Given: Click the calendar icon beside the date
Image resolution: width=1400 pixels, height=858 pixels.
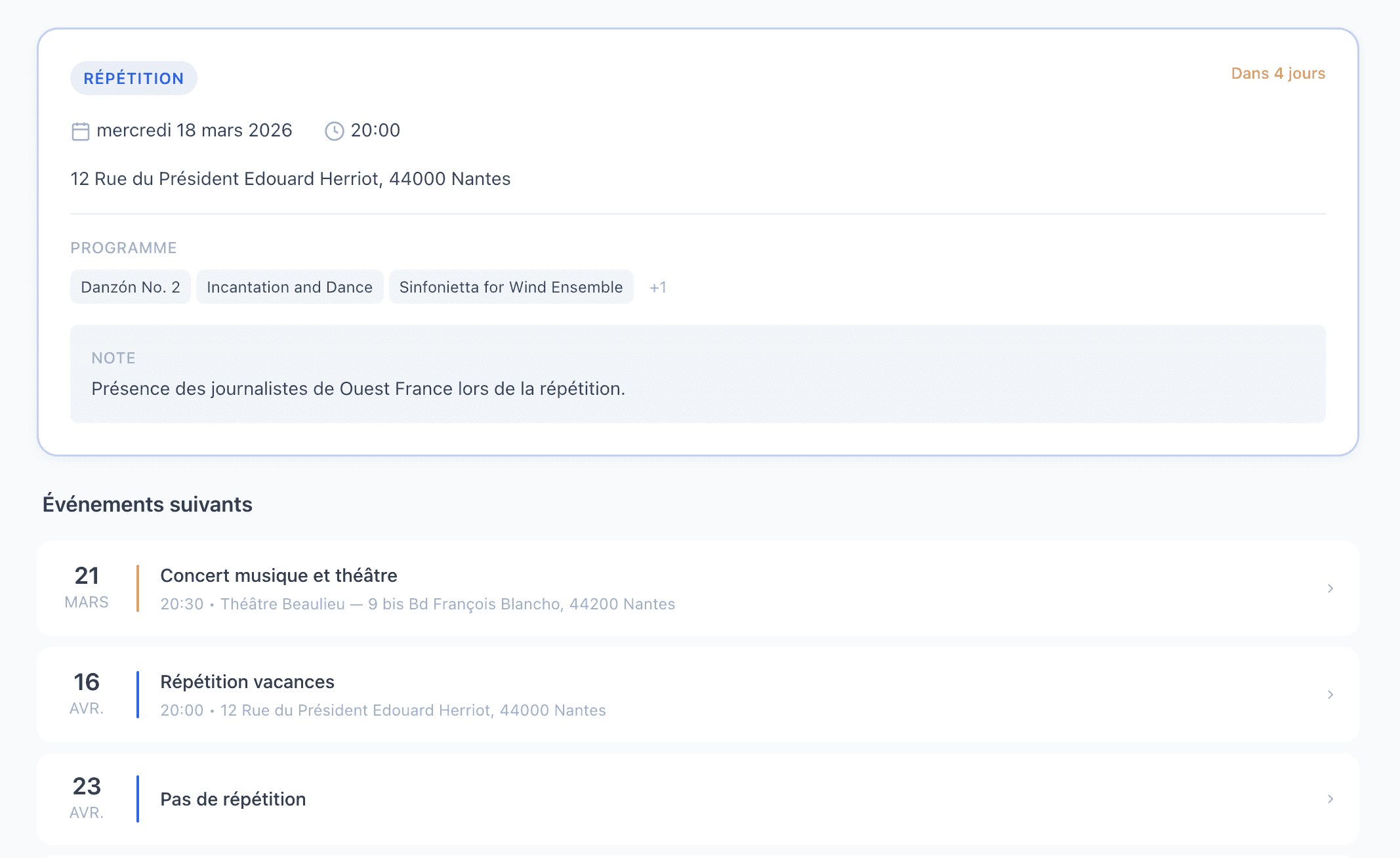Looking at the screenshot, I should (x=80, y=131).
